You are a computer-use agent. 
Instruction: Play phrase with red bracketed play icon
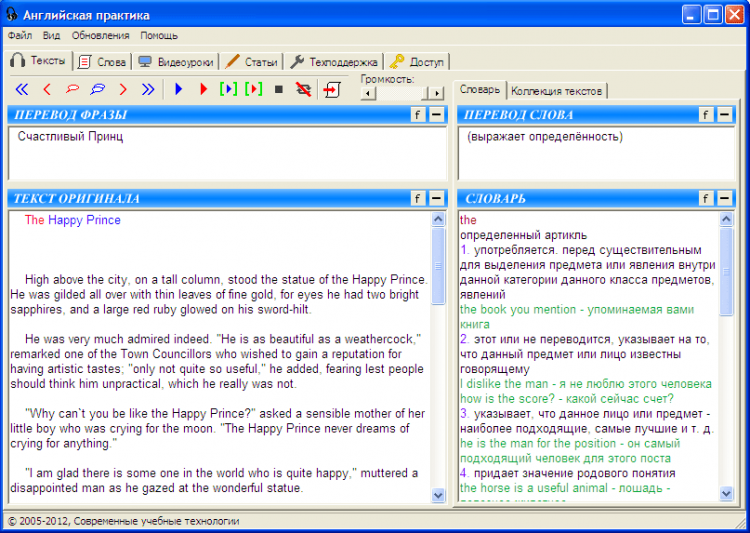(x=254, y=89)
